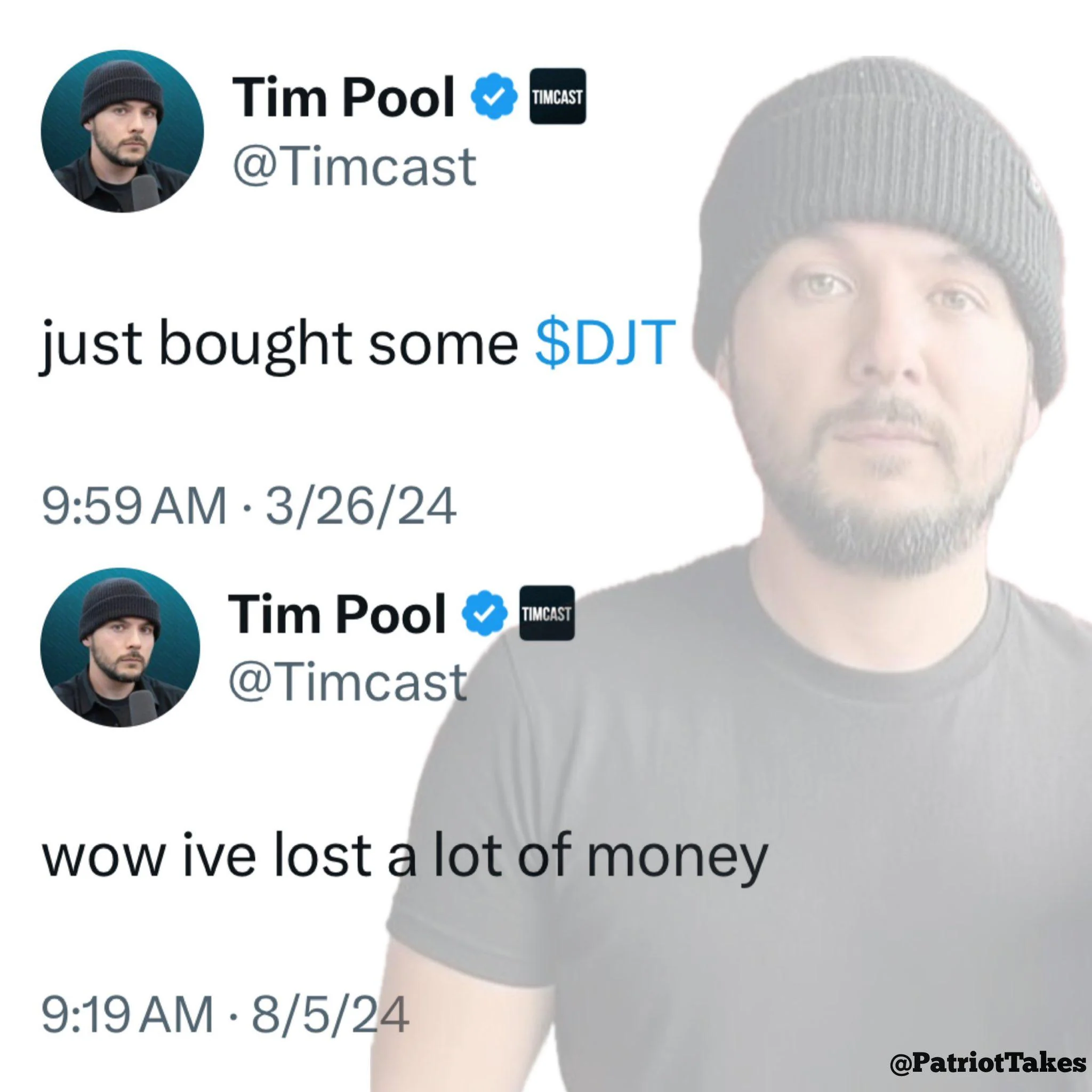Click the beanie in the top avatar

(x=122, y=91)
